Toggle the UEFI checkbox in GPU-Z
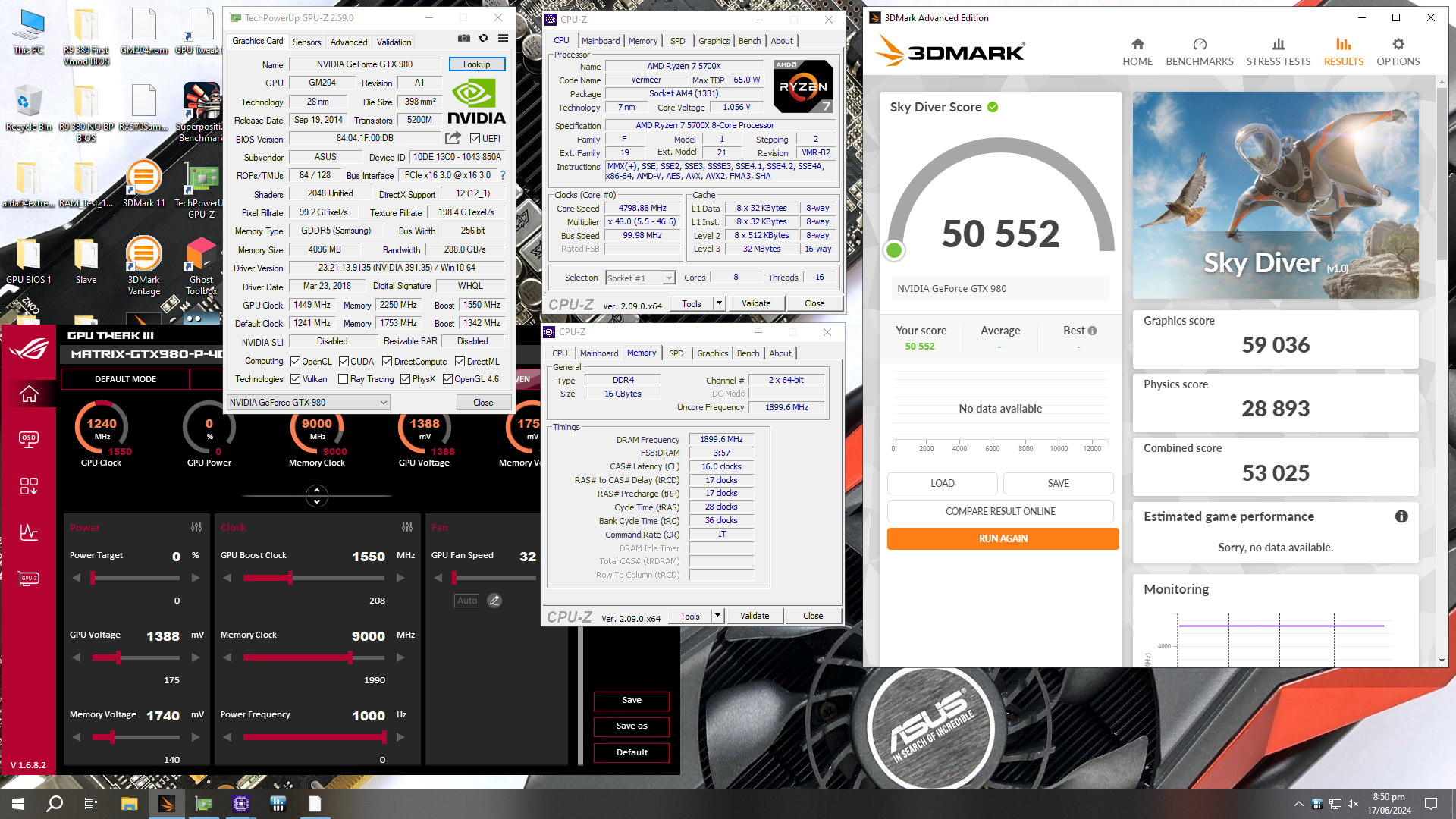This screenshot has width=1456, height=819. coord(475,139)
